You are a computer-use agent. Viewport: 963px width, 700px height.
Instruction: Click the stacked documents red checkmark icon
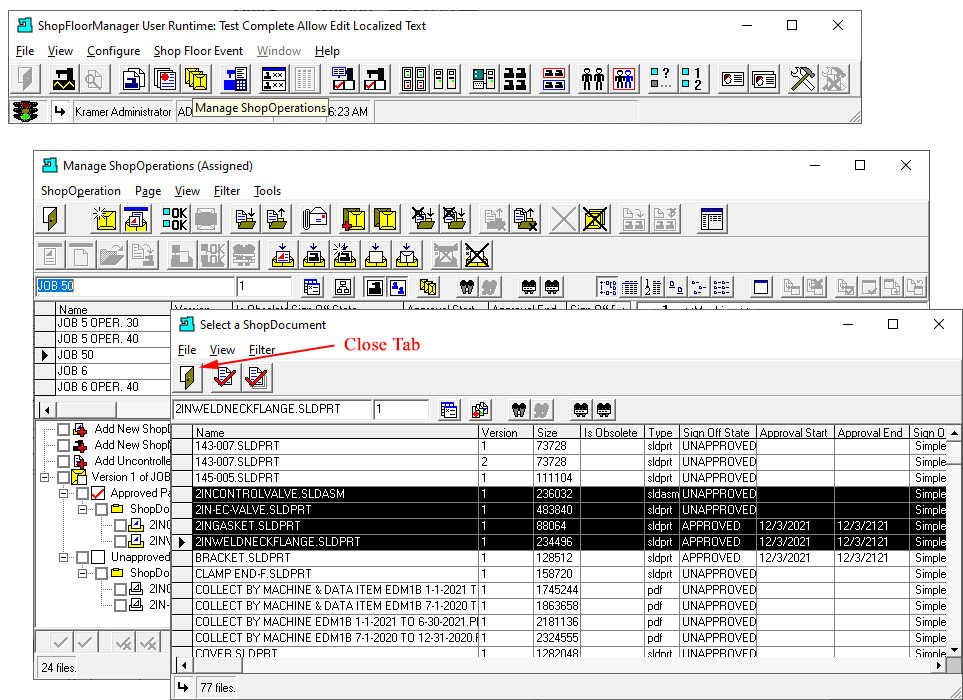(x=257, y=377)
